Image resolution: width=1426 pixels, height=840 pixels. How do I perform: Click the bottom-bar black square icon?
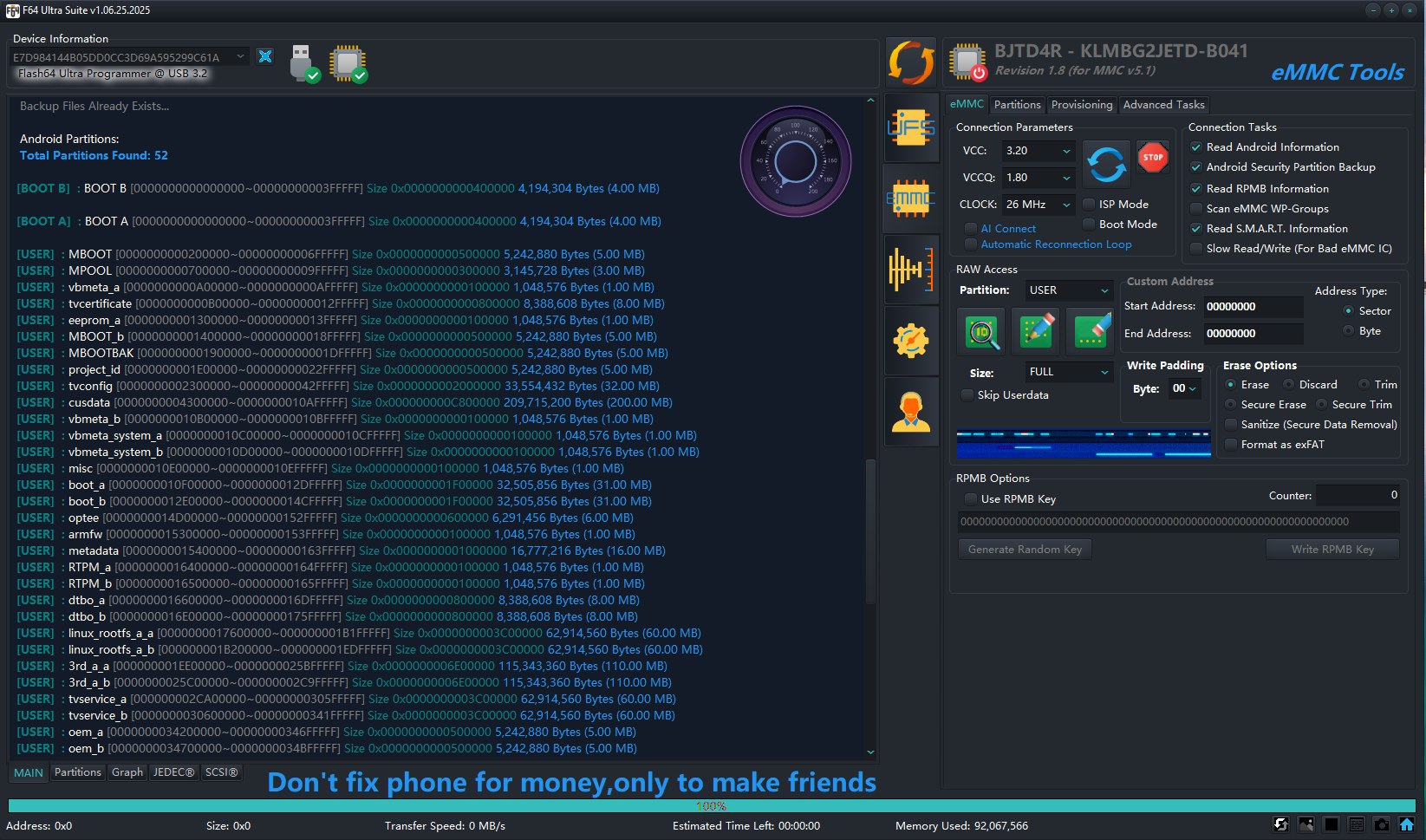1332,824
